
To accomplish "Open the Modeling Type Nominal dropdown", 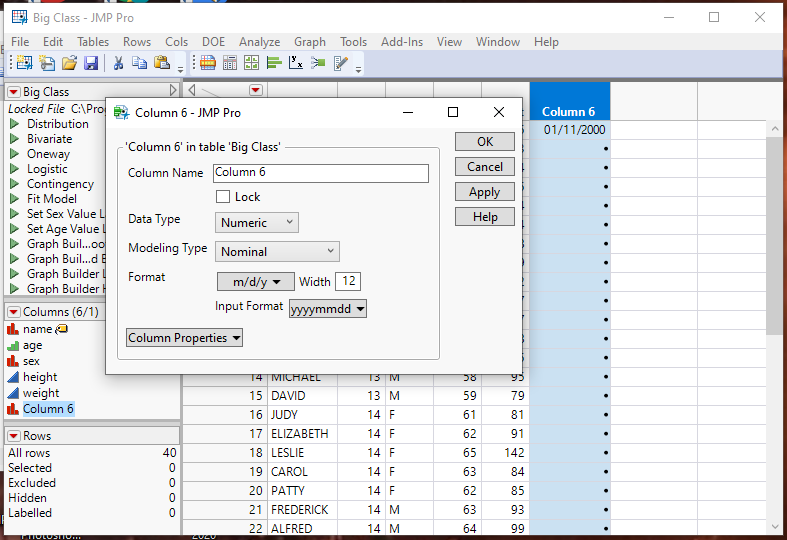I will pyautogui.click(x=278, y=252).
